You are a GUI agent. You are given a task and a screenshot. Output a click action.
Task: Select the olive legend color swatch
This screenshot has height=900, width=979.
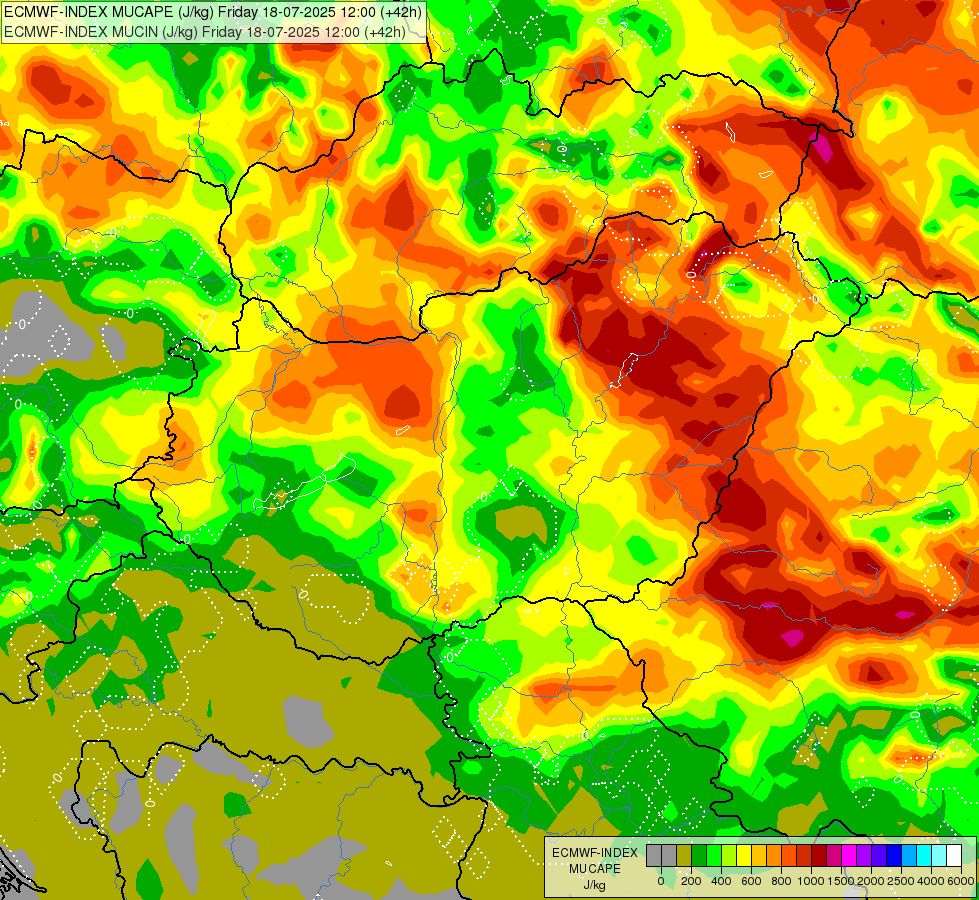coord(684,855)
